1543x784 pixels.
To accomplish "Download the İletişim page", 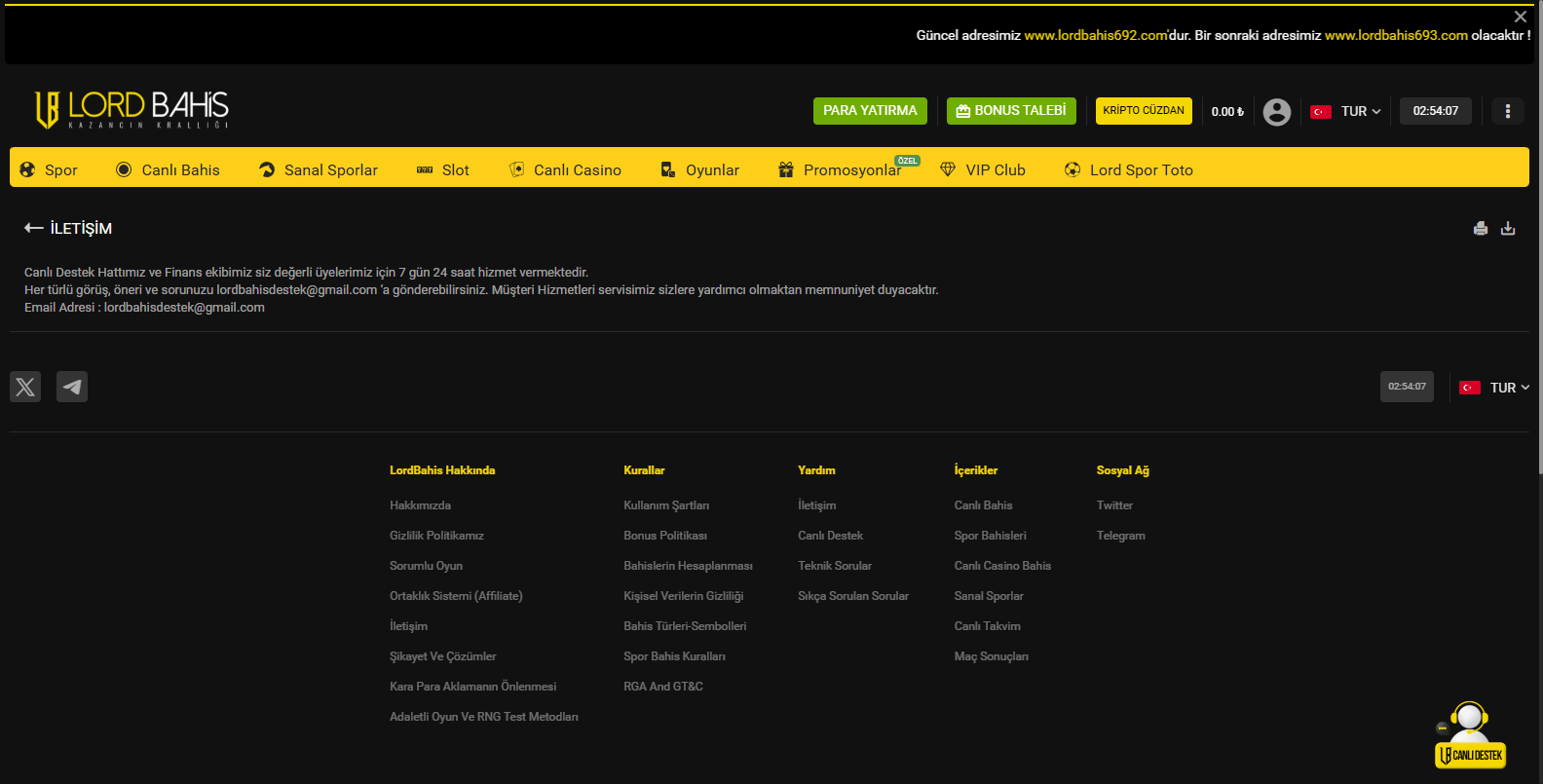I will (x=1508, y=228).
